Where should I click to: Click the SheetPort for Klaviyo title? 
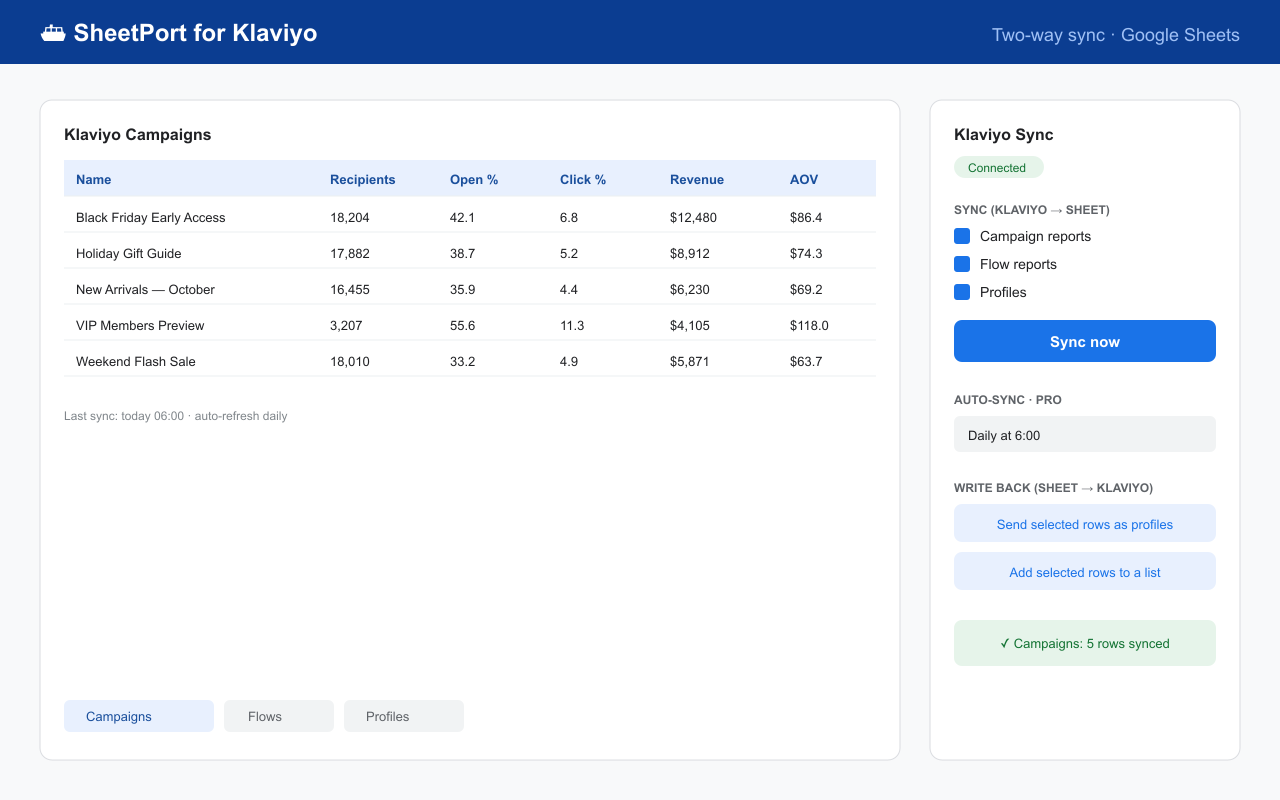point(195,33)
